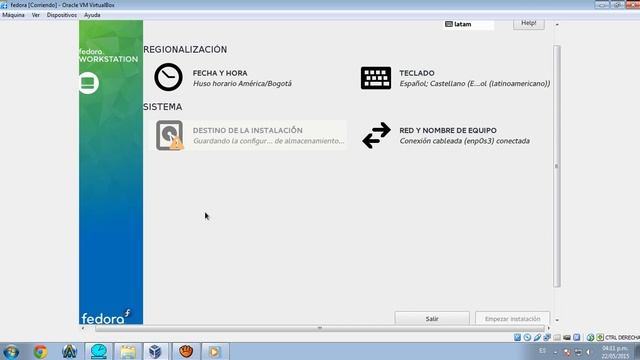This screenshot has width=640, height=360.
Task: Select DESTINO DE LA INSTALACIÓN heading text
Action: 248,130
